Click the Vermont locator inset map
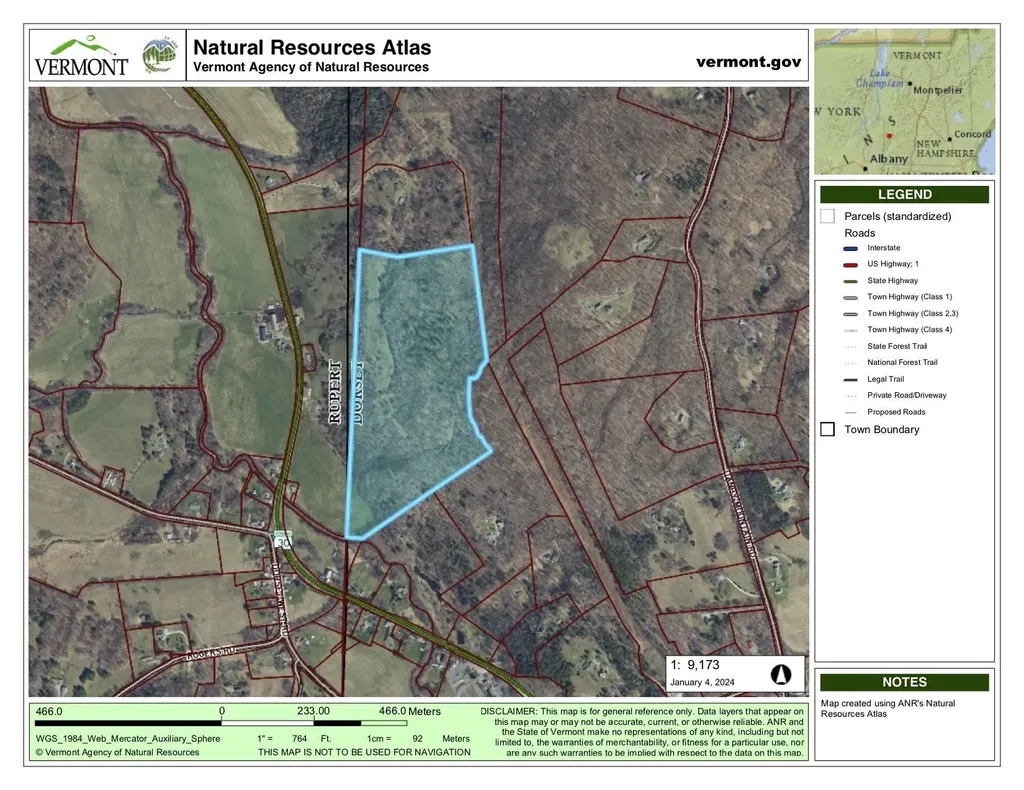 click(904, 101)
